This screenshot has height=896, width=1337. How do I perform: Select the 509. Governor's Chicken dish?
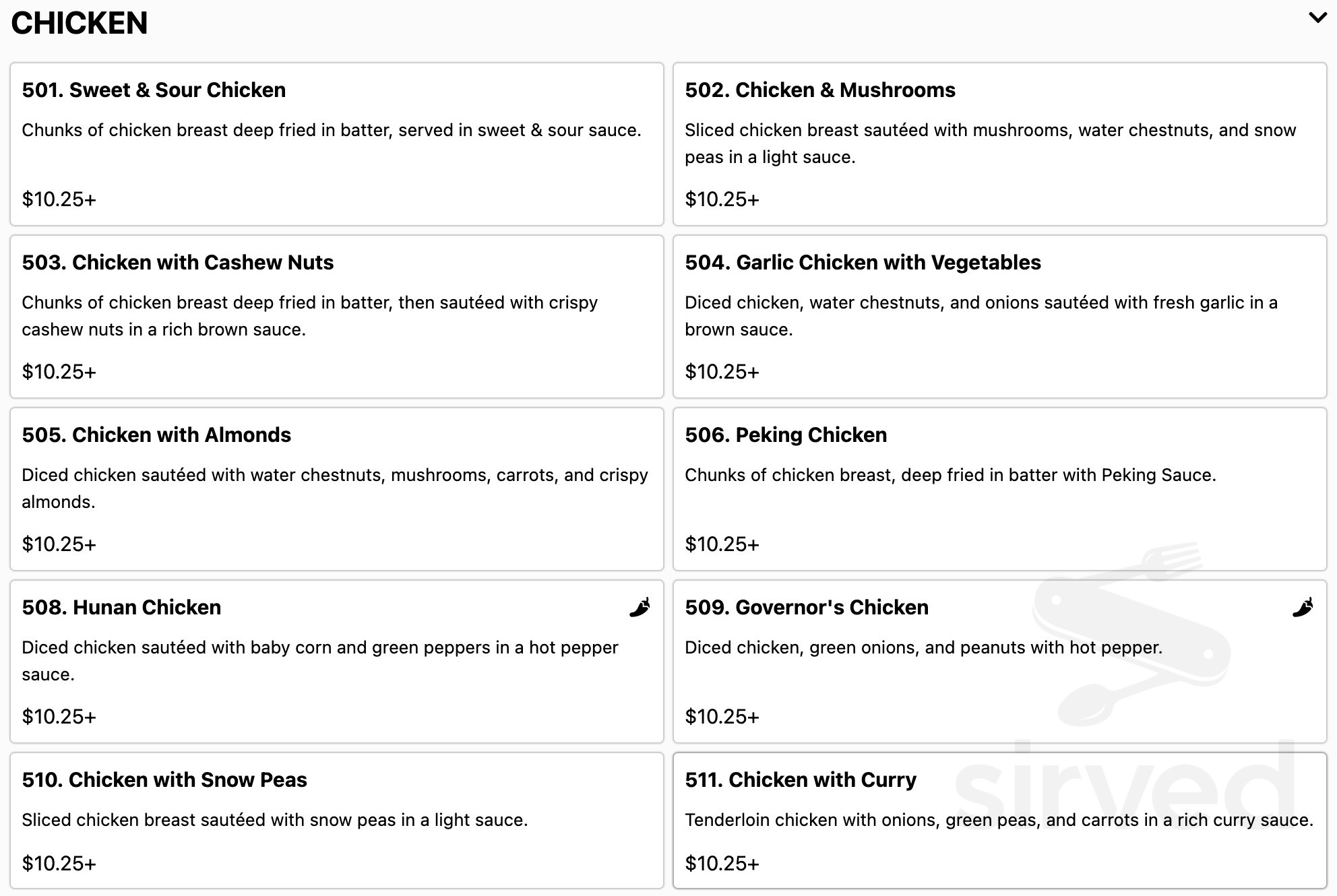tap(999, 662)
